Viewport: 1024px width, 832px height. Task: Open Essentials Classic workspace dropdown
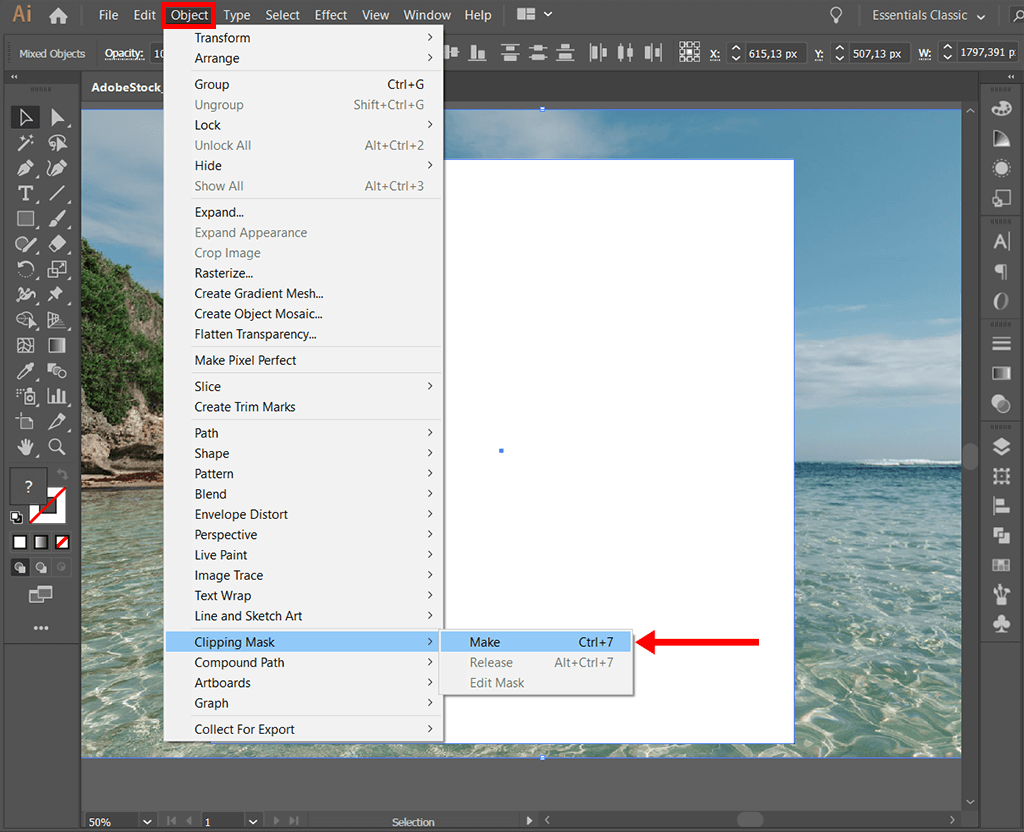click(929, 15)
